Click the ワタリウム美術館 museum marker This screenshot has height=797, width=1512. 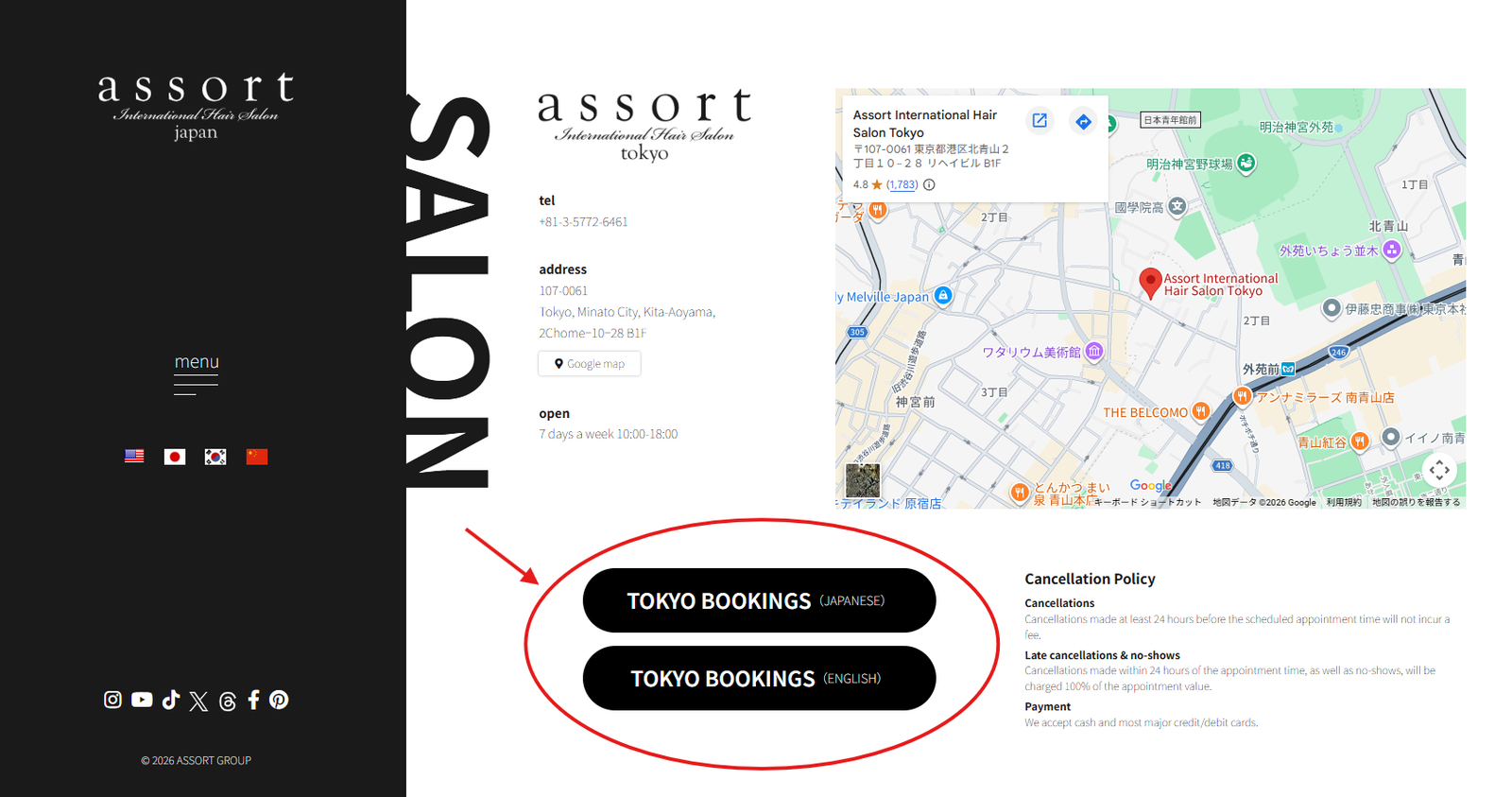(1093, 352)
